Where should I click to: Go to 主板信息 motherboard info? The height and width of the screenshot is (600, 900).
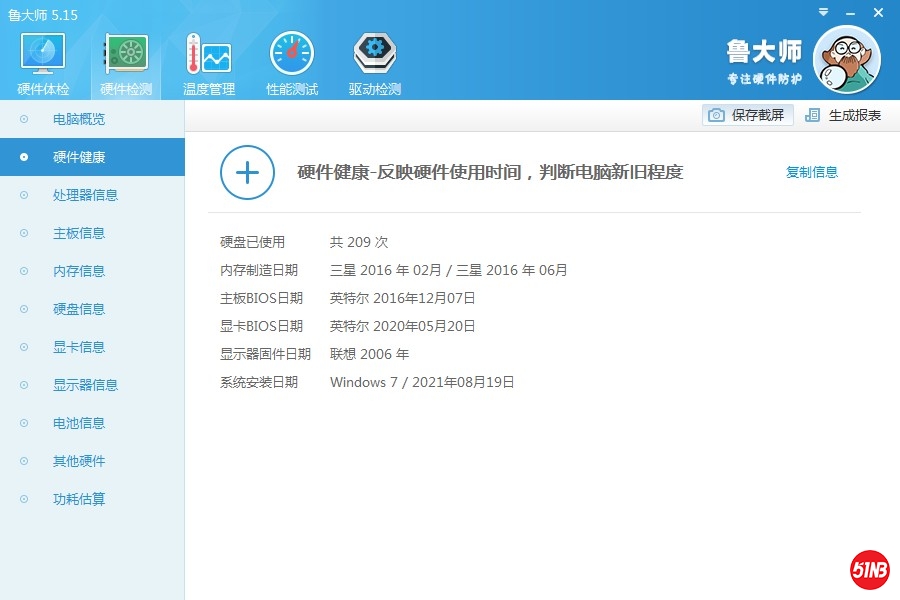pyautogui.click(x=79, y=233)
